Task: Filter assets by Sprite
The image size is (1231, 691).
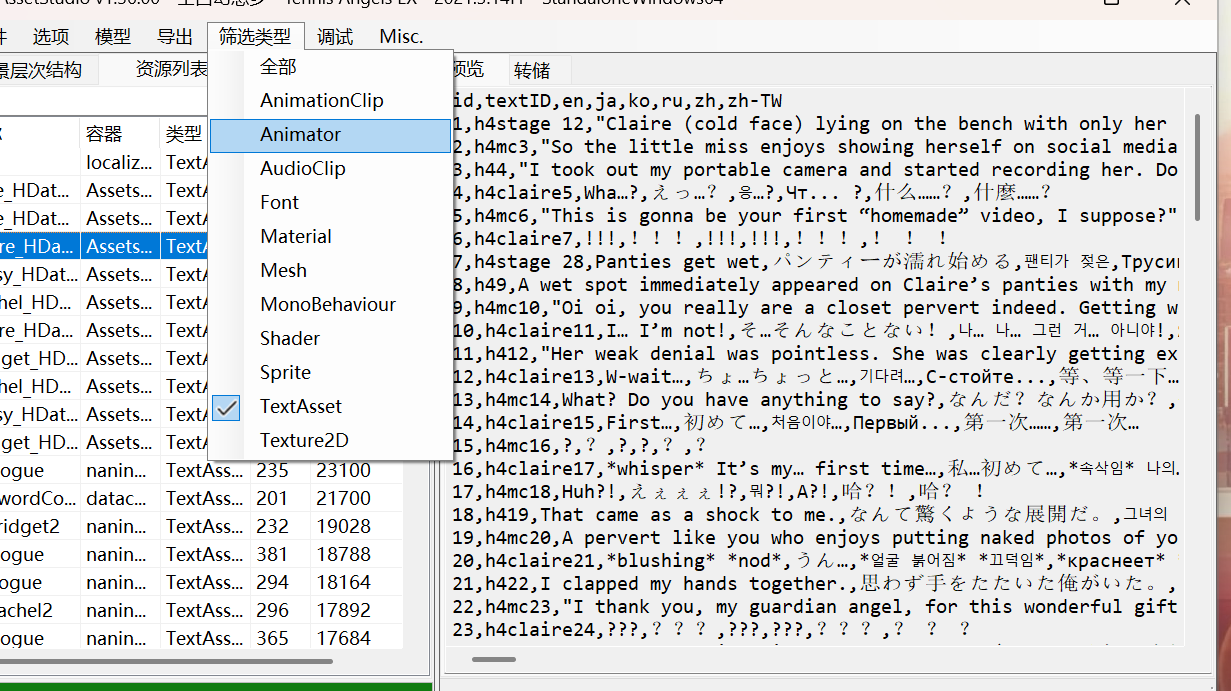Action: point(331,373)
